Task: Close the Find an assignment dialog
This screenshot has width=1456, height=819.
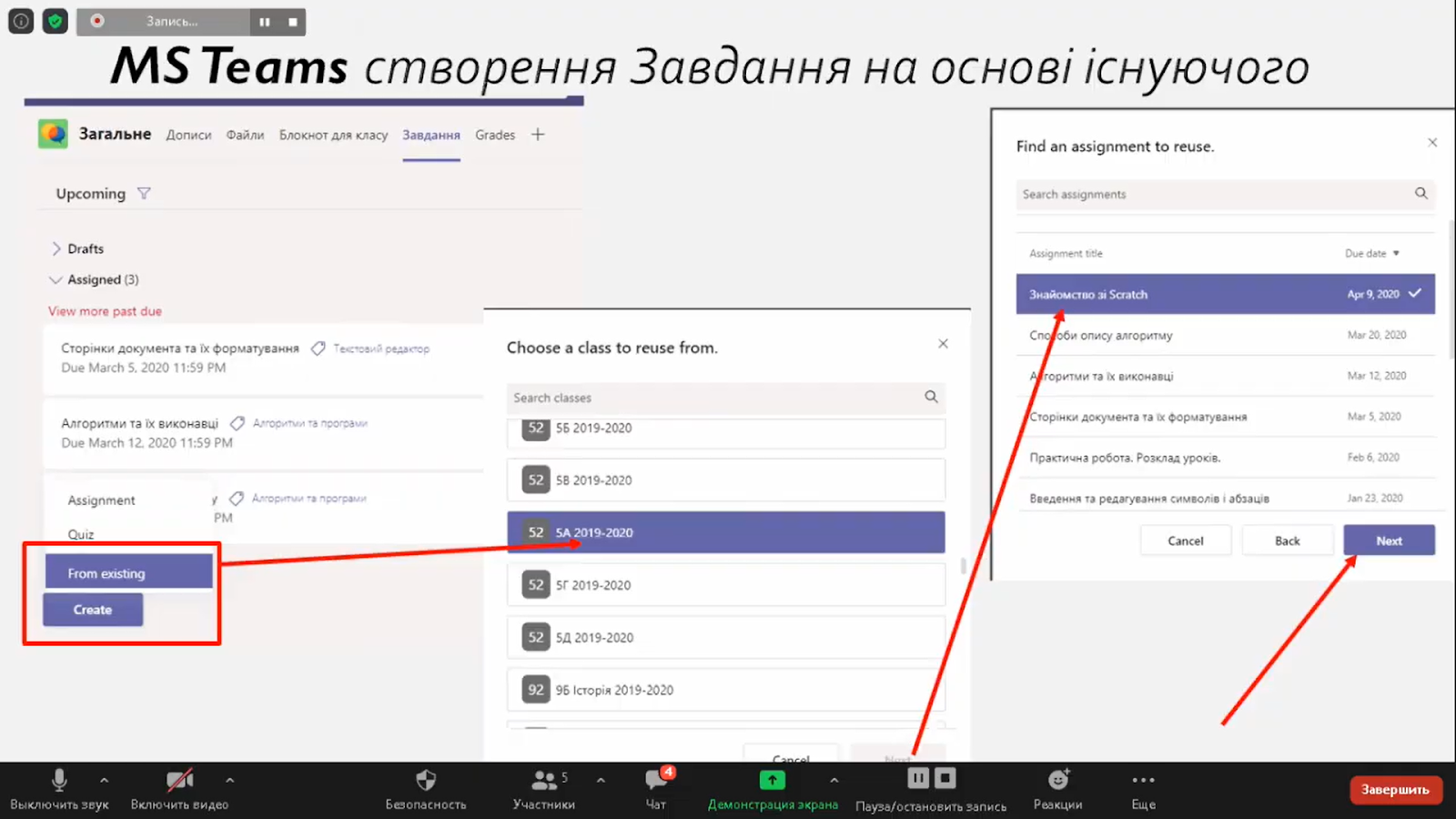Action: point(1432,142)
